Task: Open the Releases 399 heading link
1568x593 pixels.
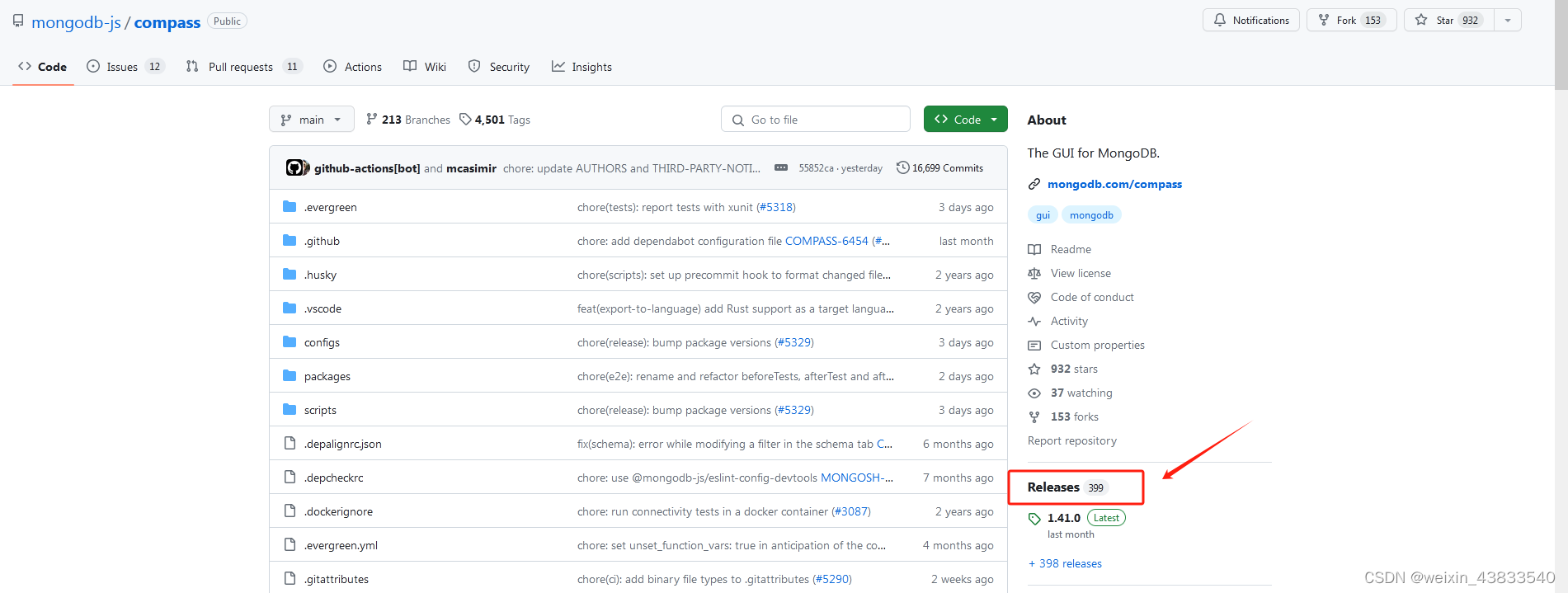Action: (1067, 487)
